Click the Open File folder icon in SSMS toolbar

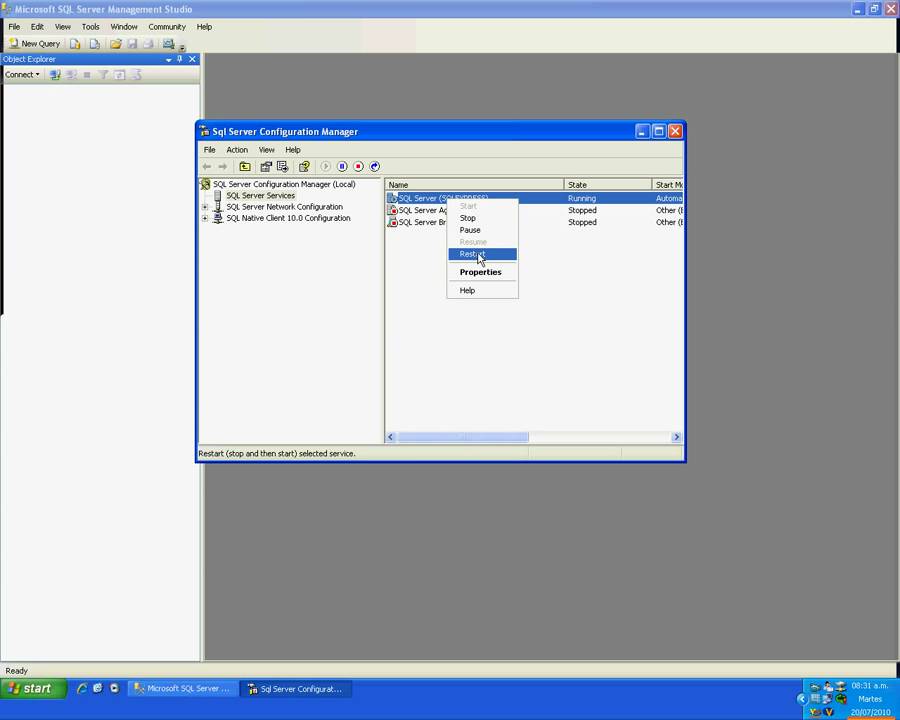(x=116, y=44)
